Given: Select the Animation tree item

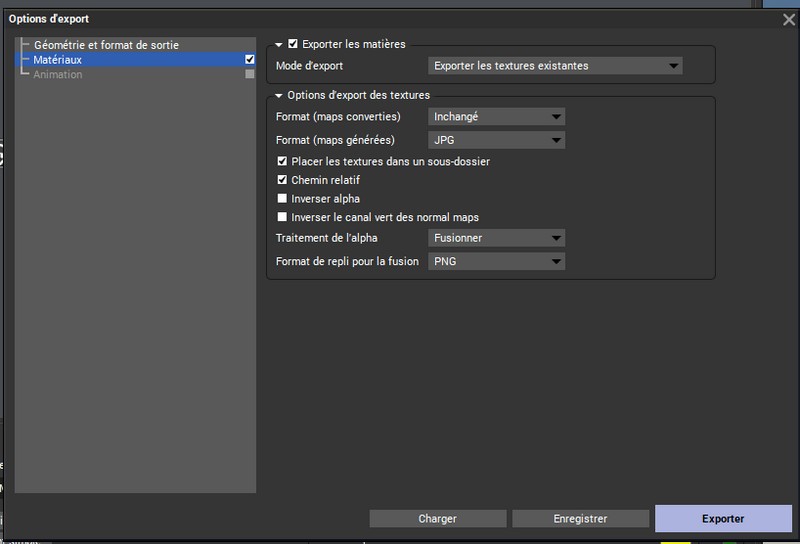Looking at the screenshot, I should (x=58, y=75).
